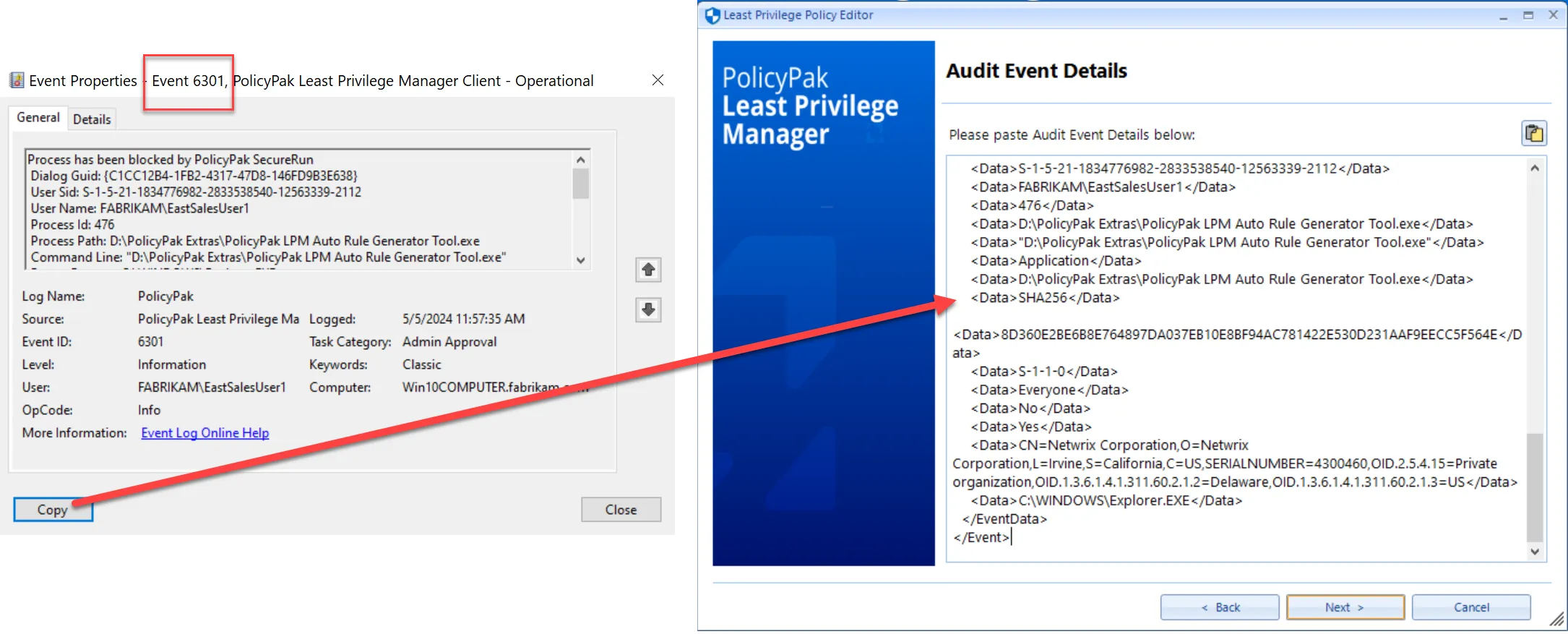Click the down arrow next event button
Viewport: 1568px width, 634px height.
tap(648, 309)
